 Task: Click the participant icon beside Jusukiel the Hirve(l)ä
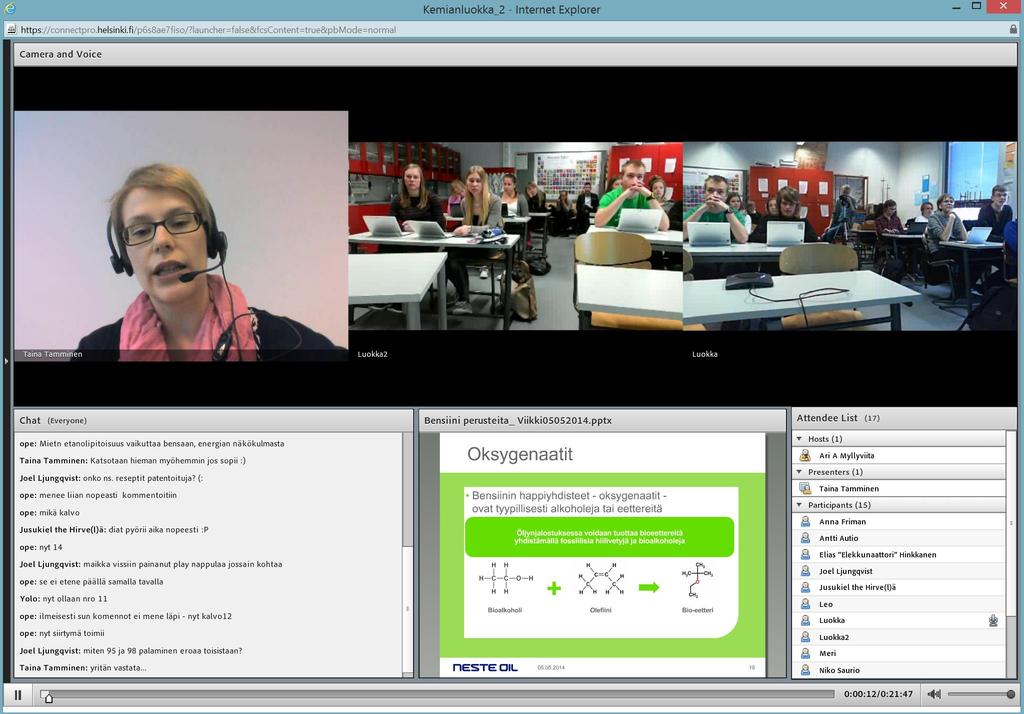(805, 587)
